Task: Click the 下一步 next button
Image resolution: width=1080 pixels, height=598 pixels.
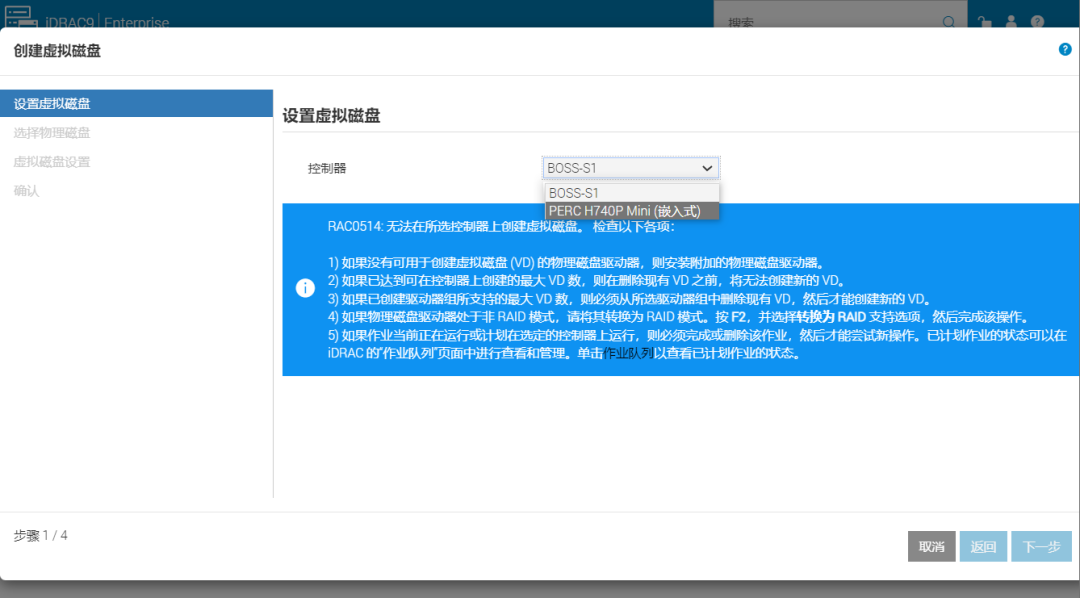Action: (1041, 546)
